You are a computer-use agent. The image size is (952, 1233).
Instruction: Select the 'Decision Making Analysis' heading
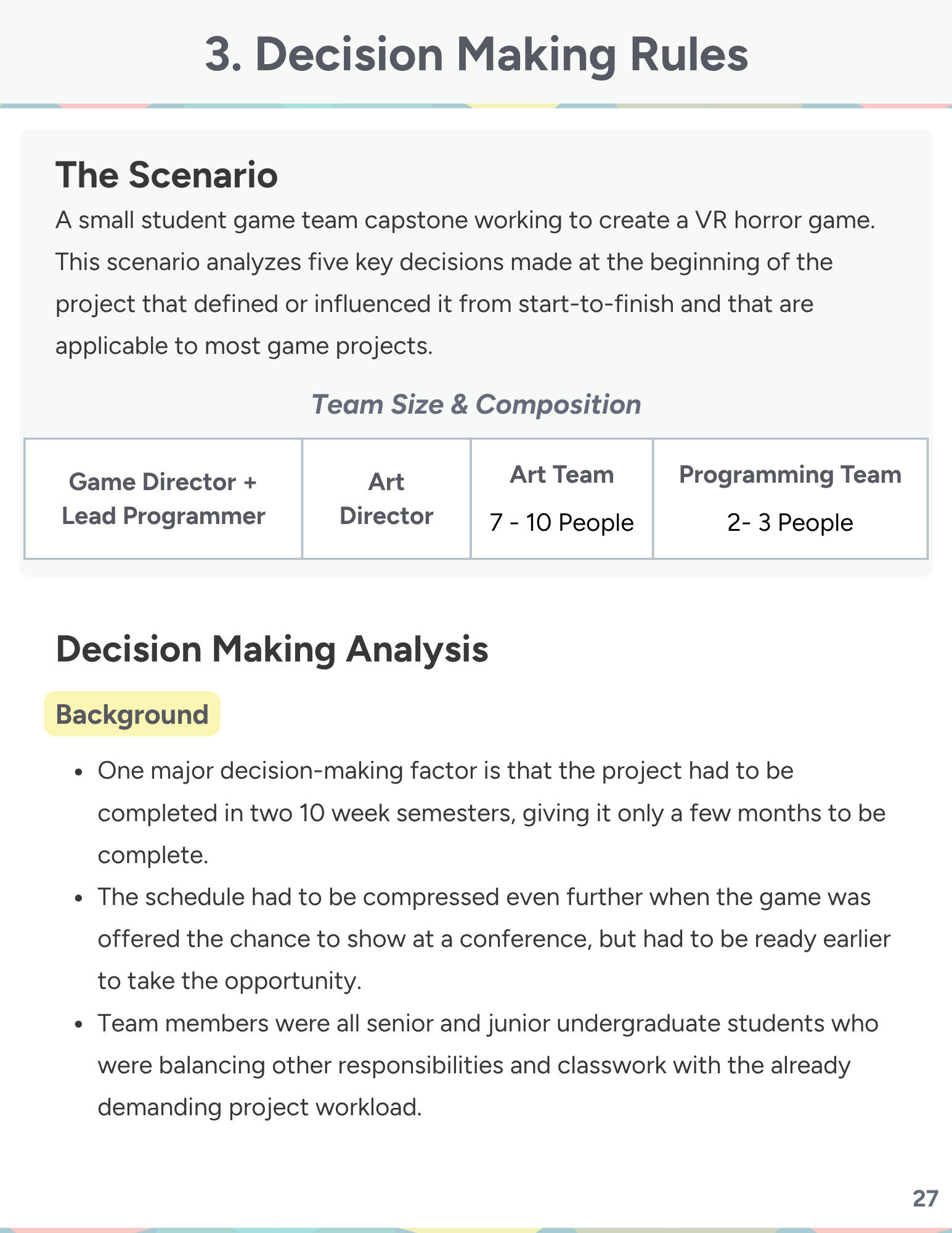(272, 649)
